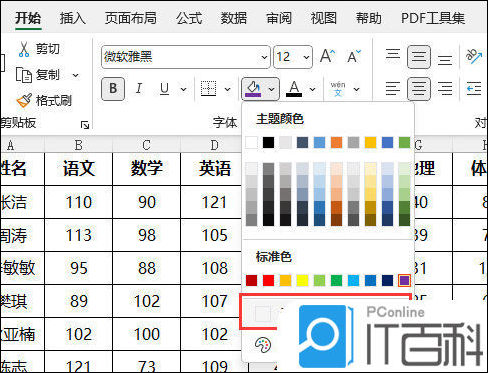The width and height of the screenshot is (488, 373).
Task: Pick standard dark blue swatch
Action: click(387, 280)
